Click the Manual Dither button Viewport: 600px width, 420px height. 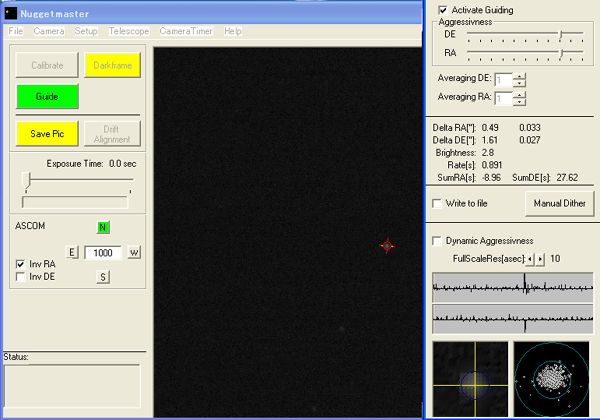pyautogui.click(x=560, y=204)
